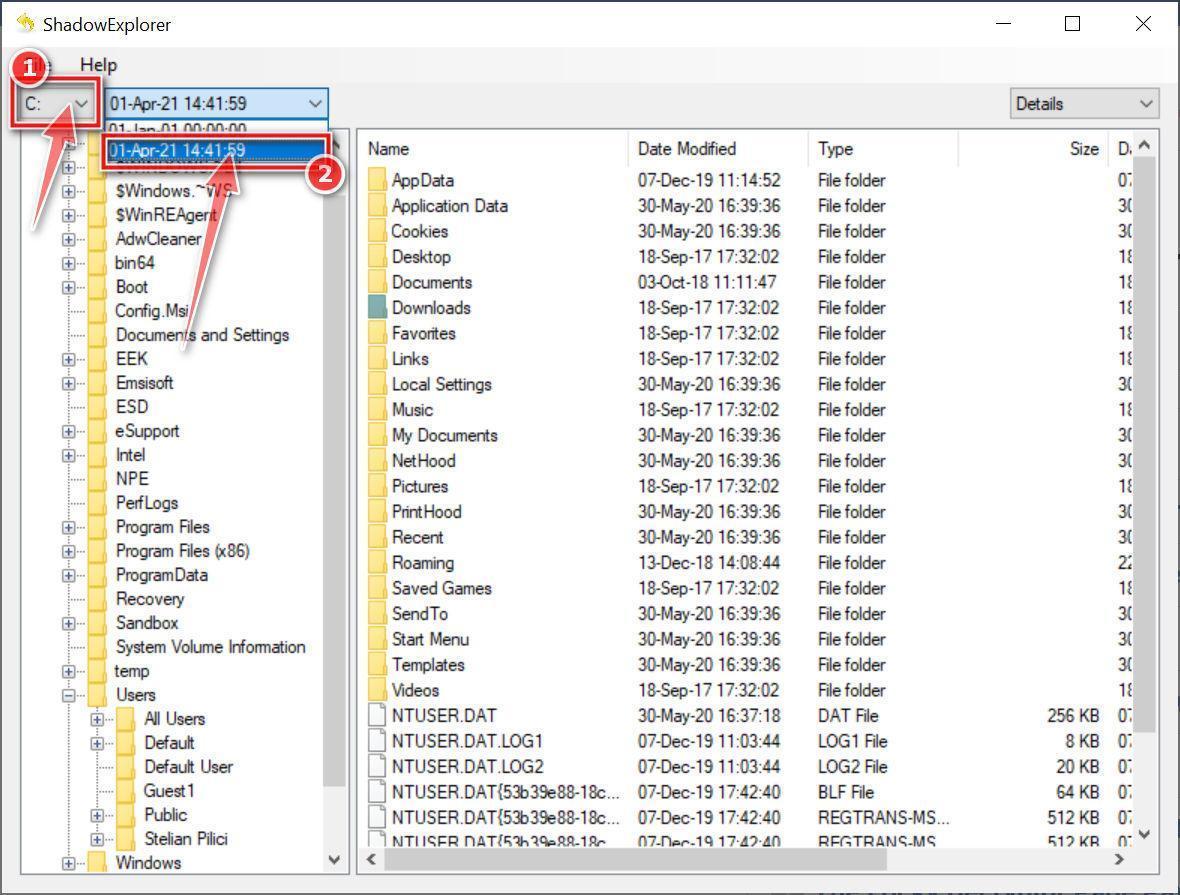Image resolution: width=1180 pixels, height=895 pixels.
Task: Select Program Files (x86) in tree
Action: tap(182, 551)
